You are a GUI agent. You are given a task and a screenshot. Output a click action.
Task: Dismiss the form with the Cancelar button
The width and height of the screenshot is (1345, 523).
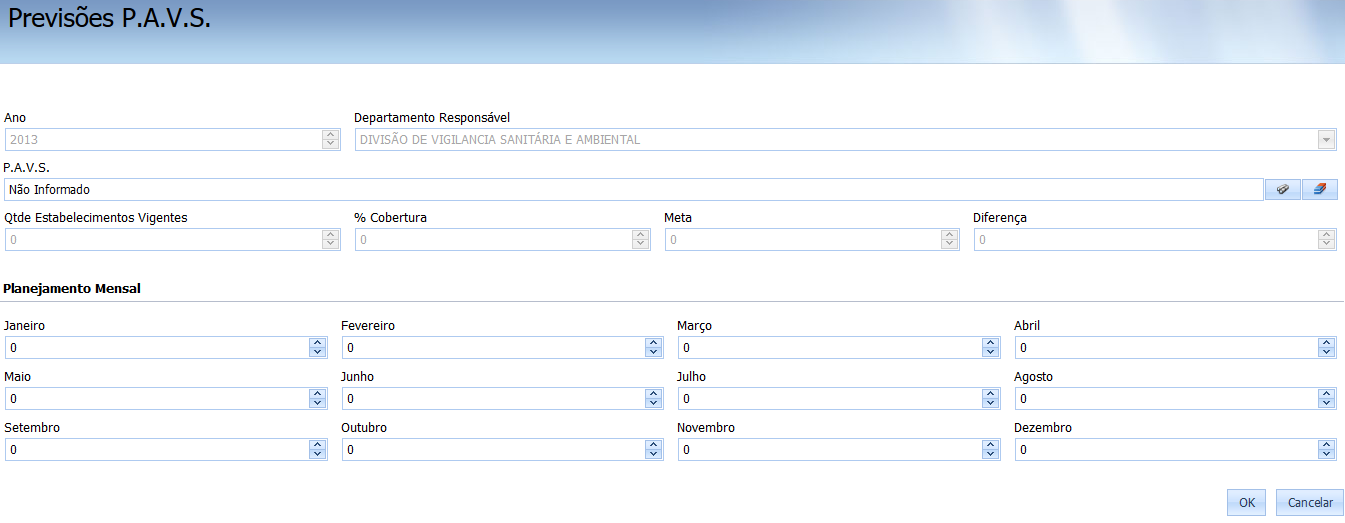click(x=1310, y=502)
